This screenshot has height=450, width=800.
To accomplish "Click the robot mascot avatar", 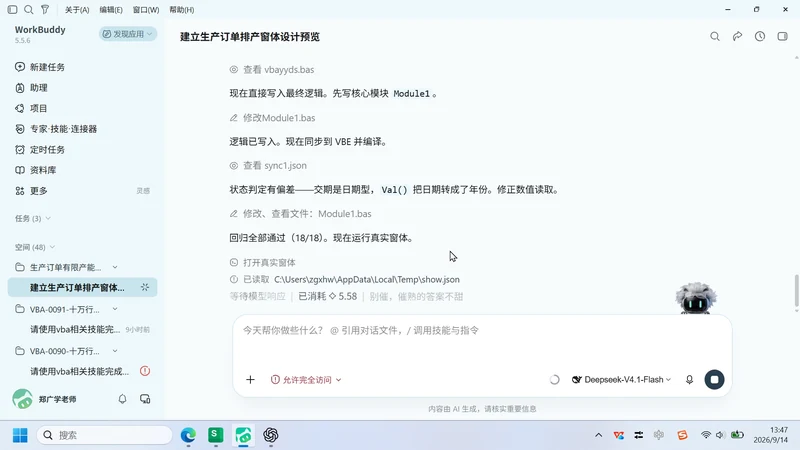I will (695, 297).
